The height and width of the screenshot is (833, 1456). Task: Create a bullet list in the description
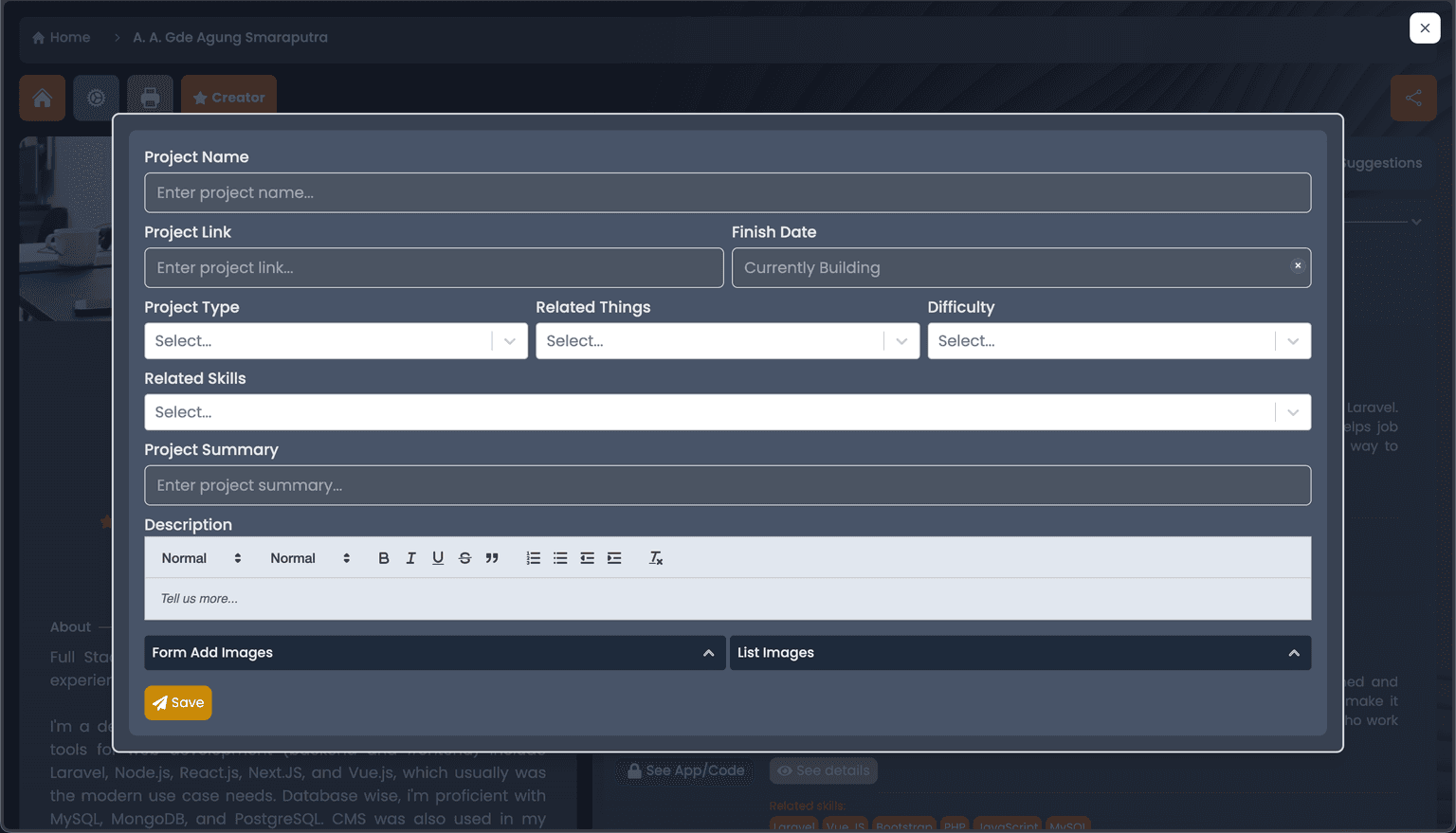coord(560,557)
